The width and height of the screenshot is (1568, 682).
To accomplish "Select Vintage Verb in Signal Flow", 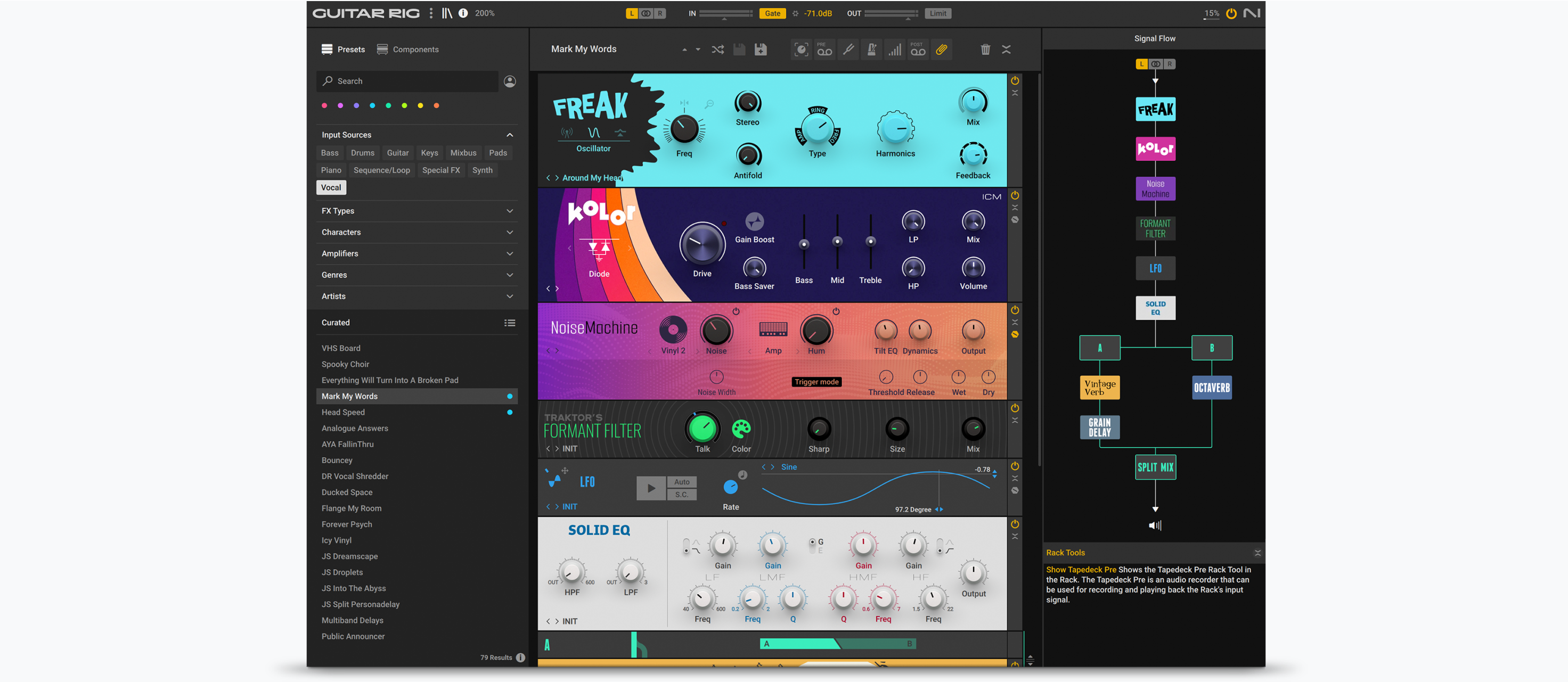I will (1099, 388).
